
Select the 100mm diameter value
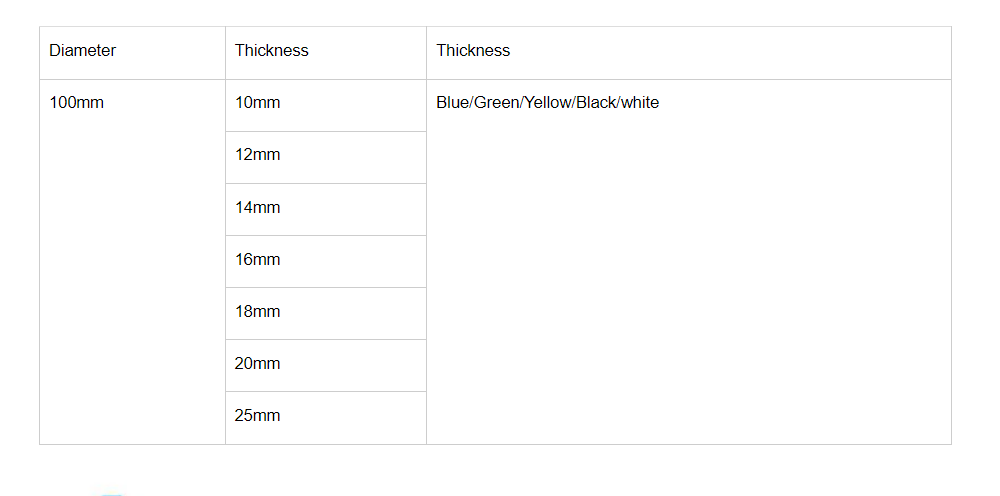(x=77, y=103)
